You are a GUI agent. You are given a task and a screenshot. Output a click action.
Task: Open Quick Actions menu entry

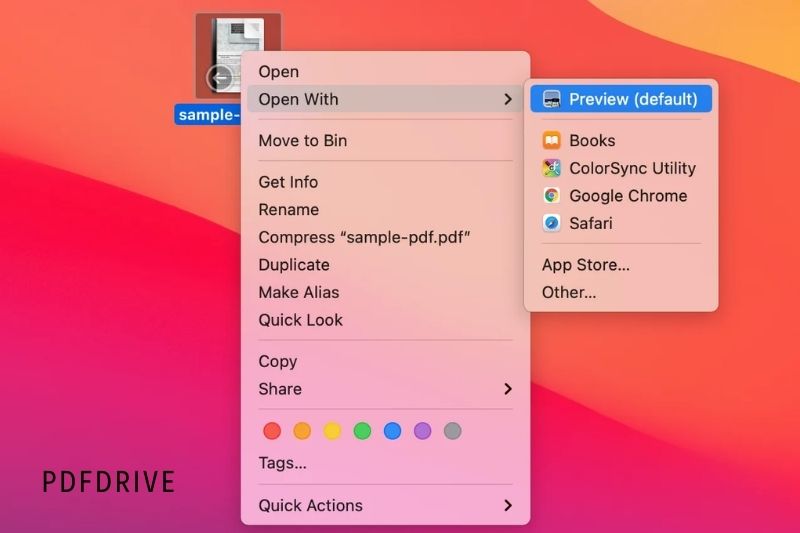[385, 505]
